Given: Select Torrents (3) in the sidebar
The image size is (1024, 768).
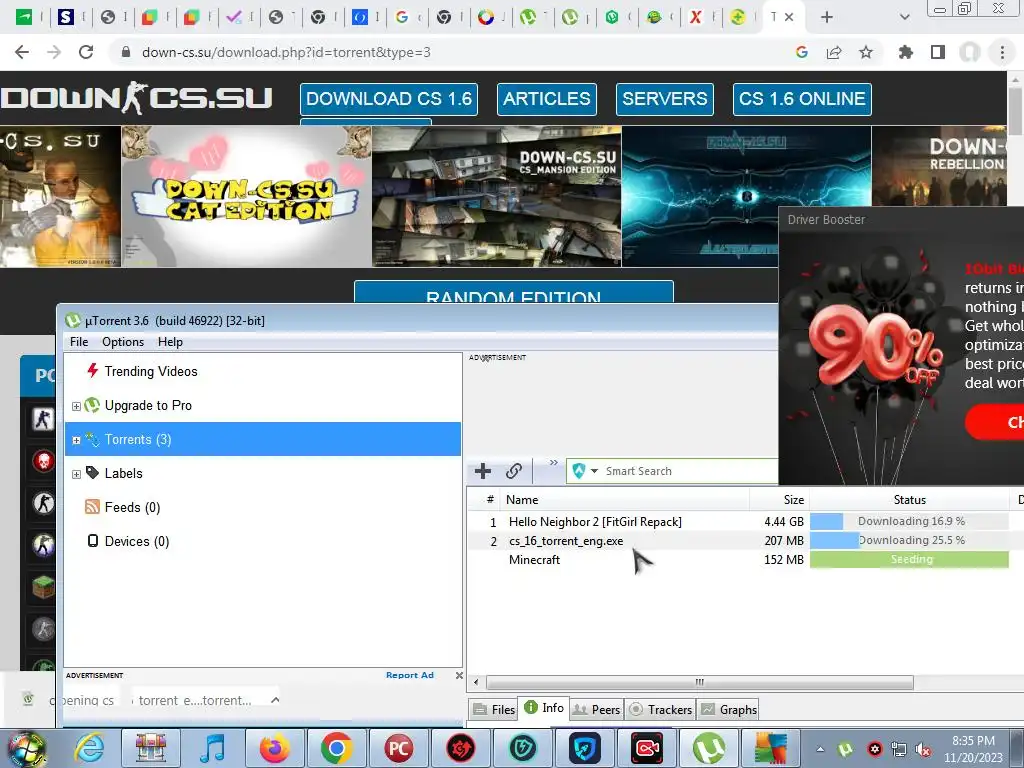Looking at the screenshot, I should pos(263,439).
